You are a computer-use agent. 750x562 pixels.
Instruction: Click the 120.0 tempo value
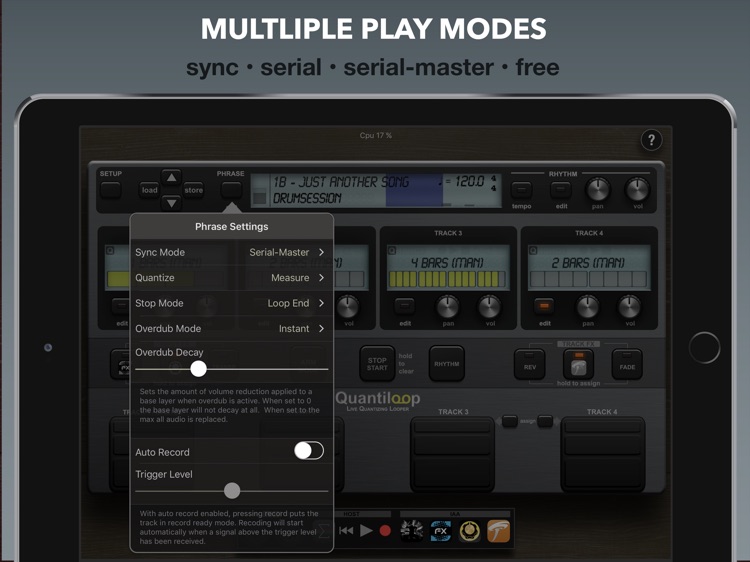[x=469, y=181]
